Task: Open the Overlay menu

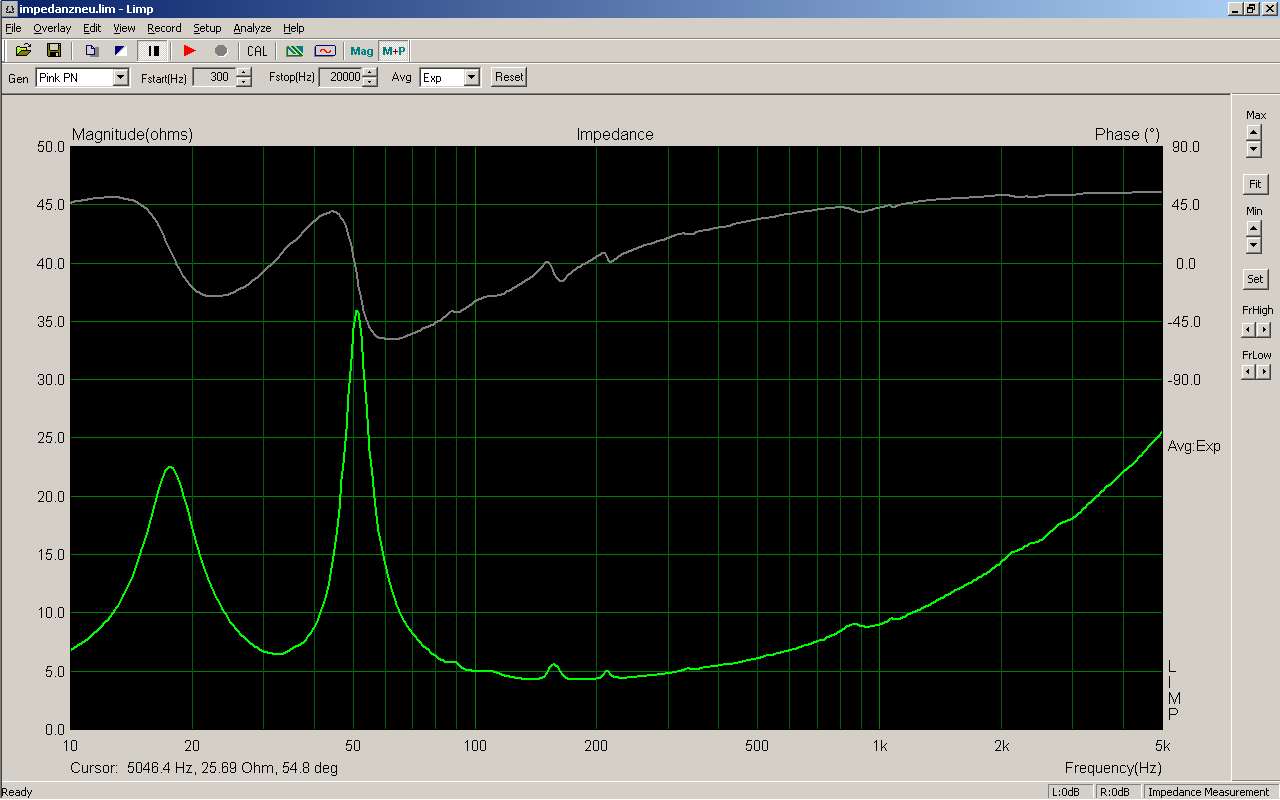Action: tap(52, 28)
